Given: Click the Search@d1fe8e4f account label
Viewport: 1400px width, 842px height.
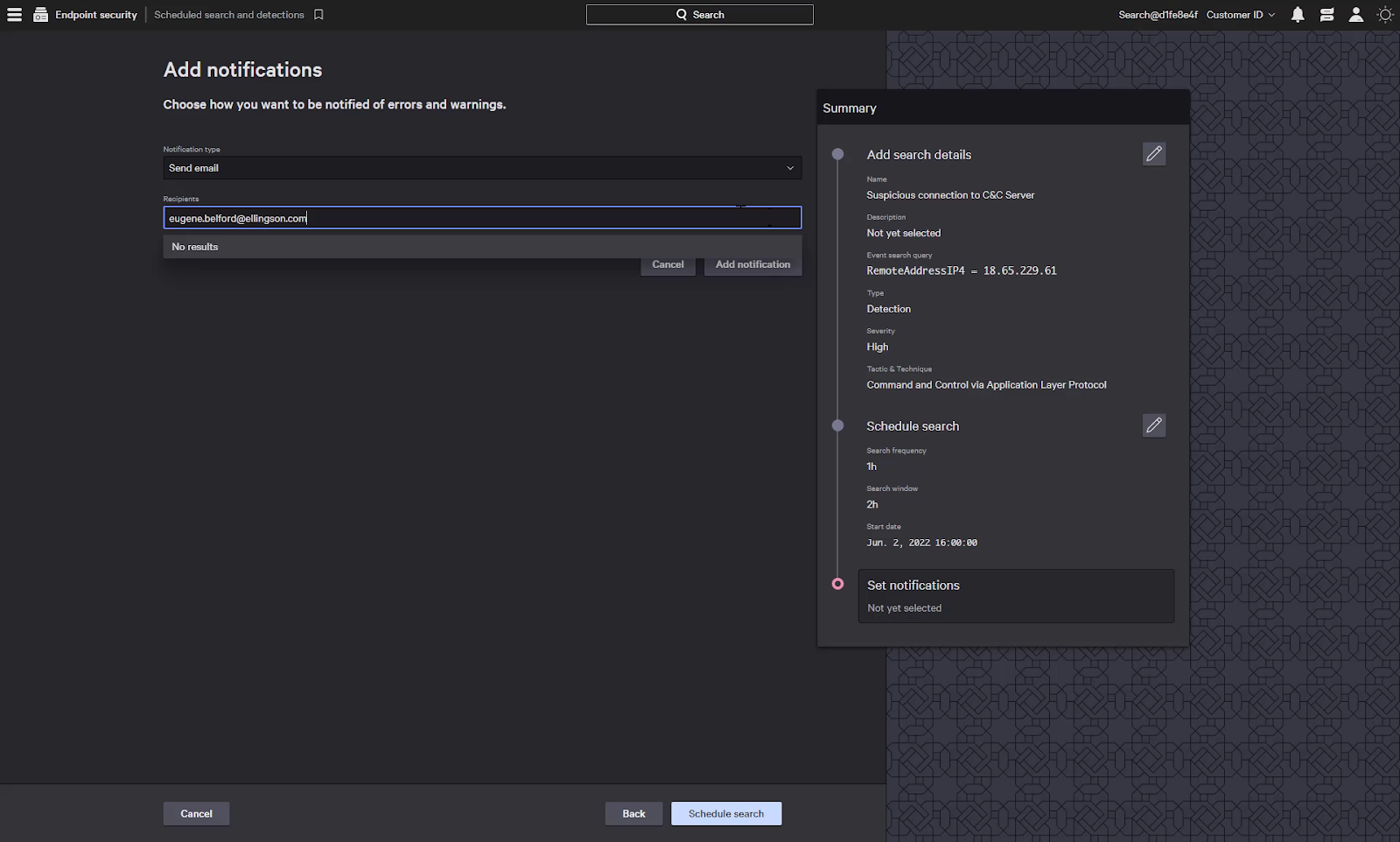Looking at the screenshot, I should coord(1158,15).
